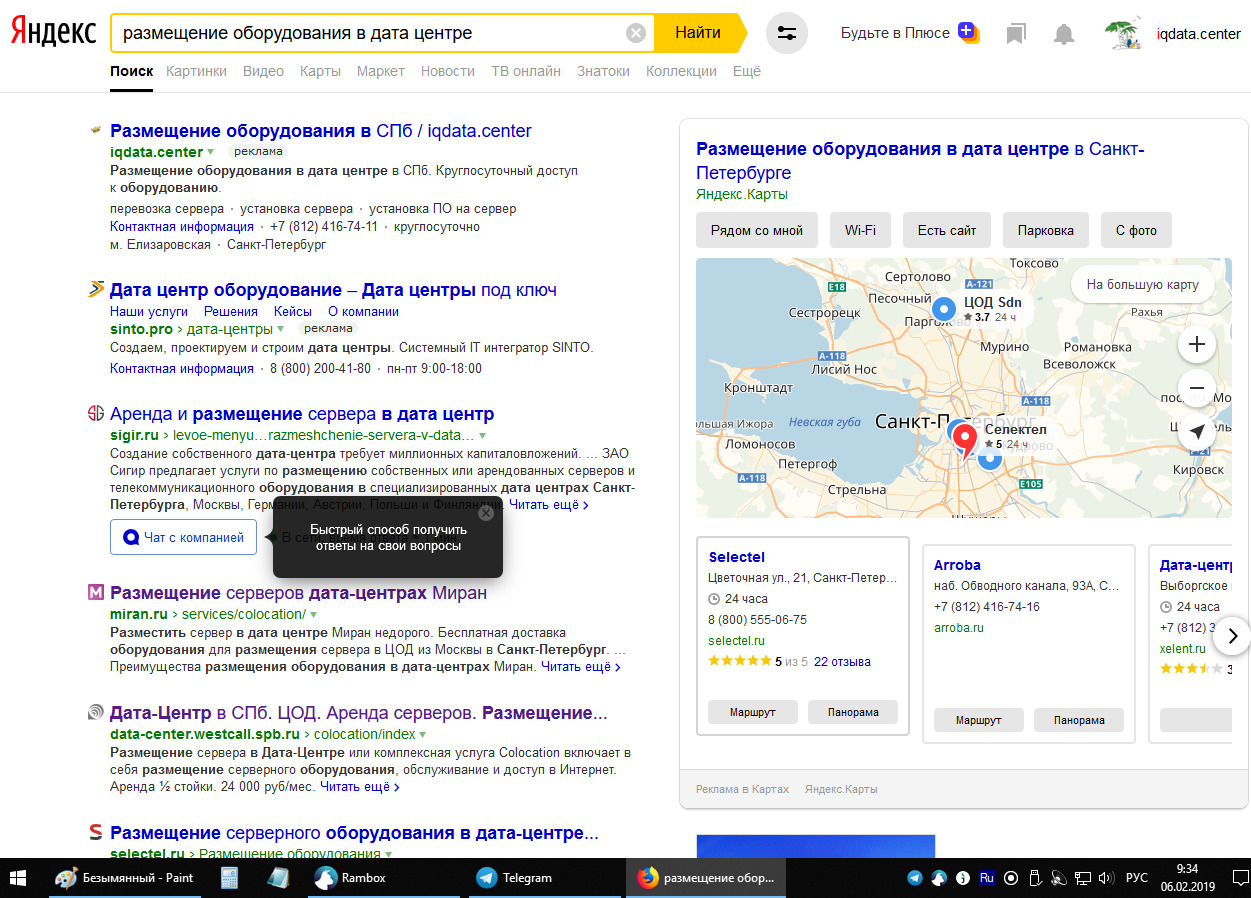
Task: Zoom in on the map
Action: pos(1197,345)
